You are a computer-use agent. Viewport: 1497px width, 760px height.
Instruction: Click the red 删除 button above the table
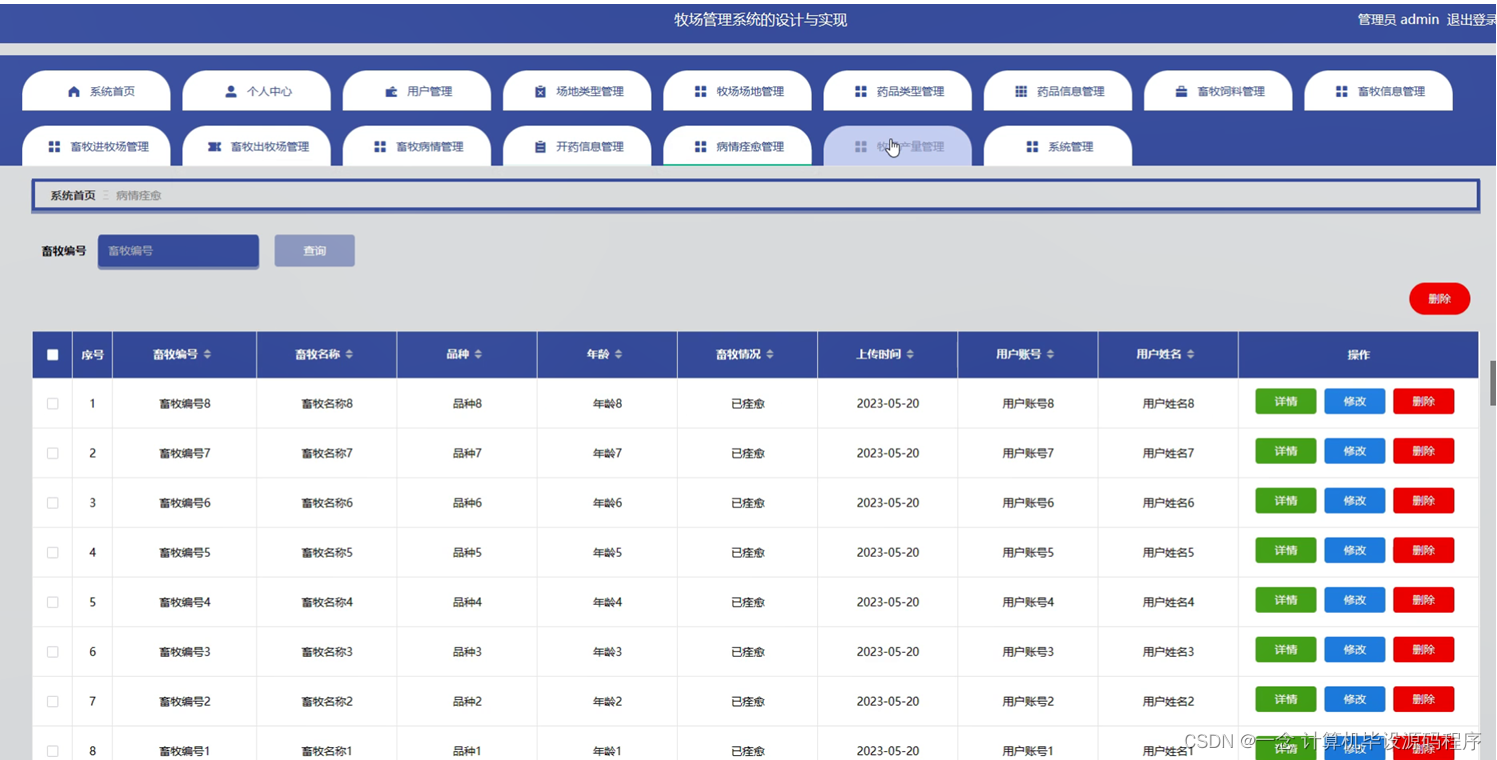pyautogui.click(x=1439, y=299)
